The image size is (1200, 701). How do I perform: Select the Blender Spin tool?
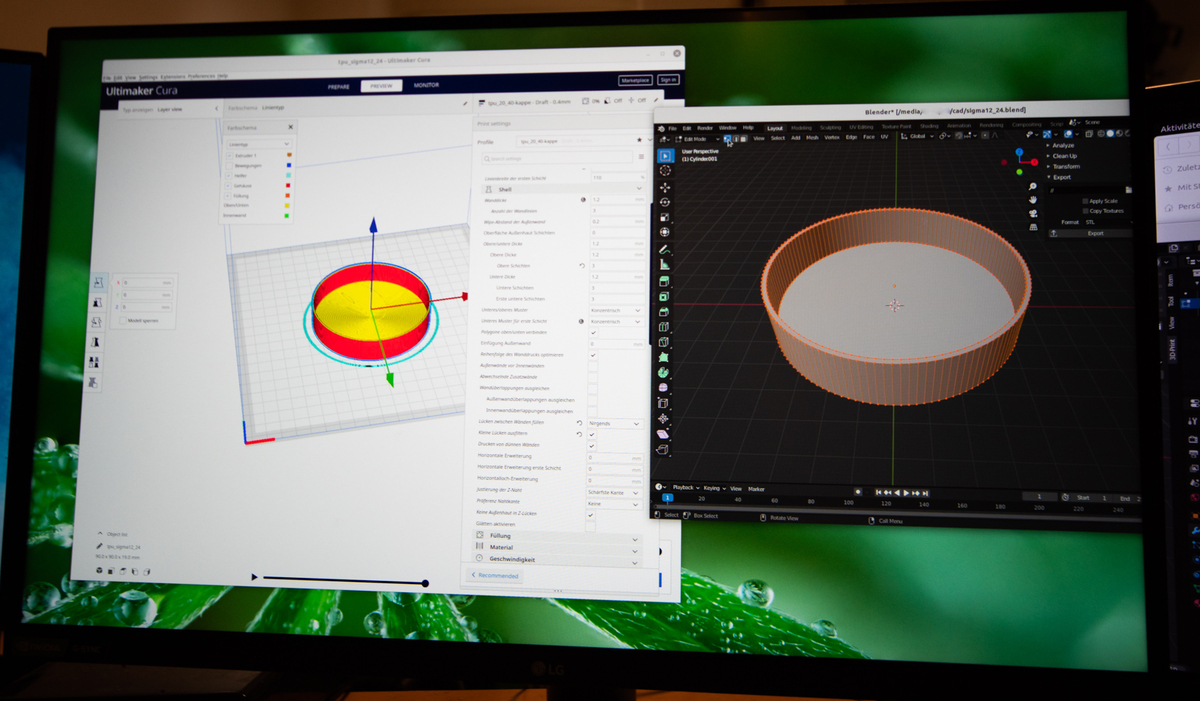click(663, 372)
